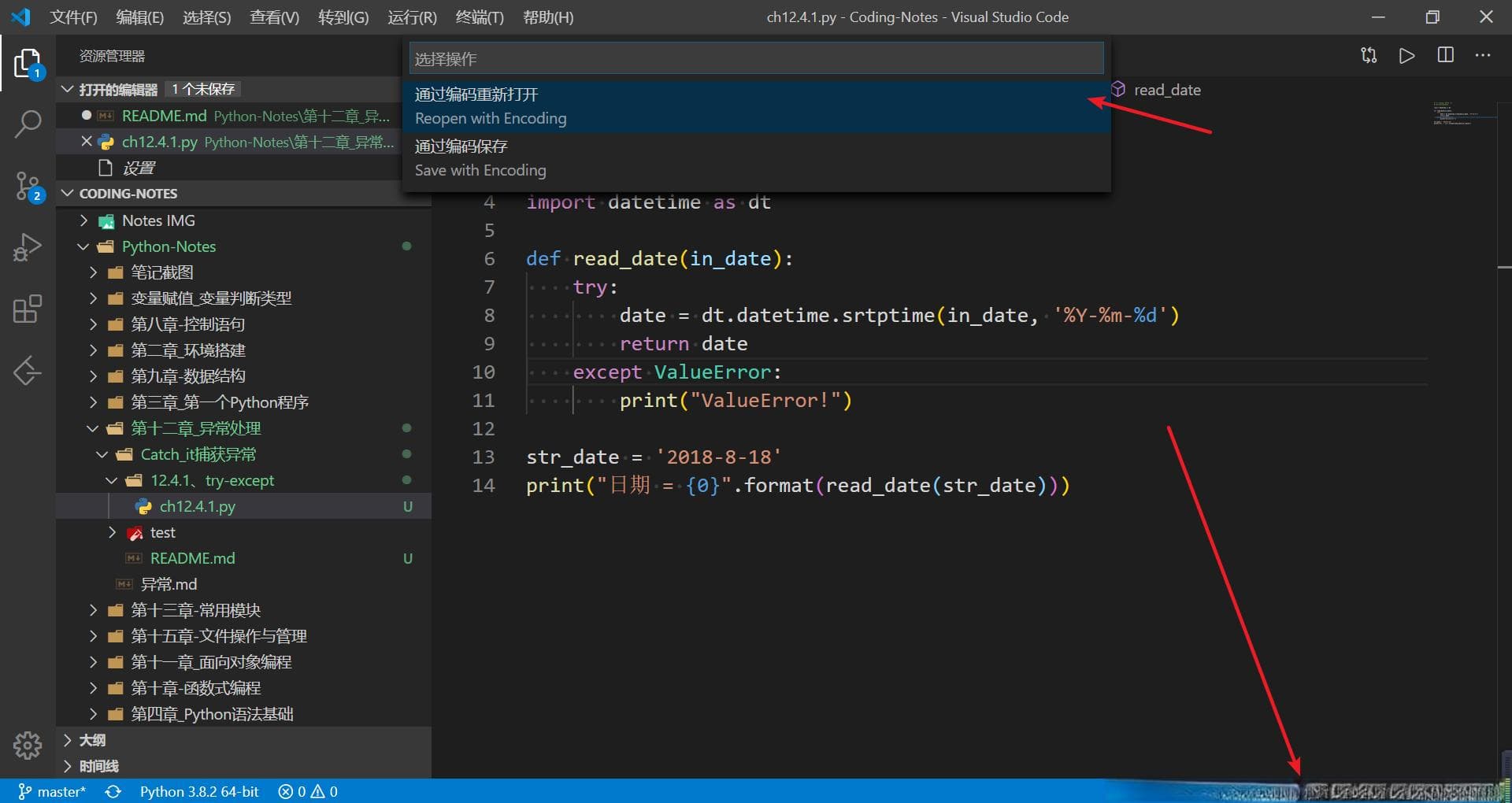Collapse the CODING-NOTES folder section
1512x803 pixels.
click(x=68, y=193)
